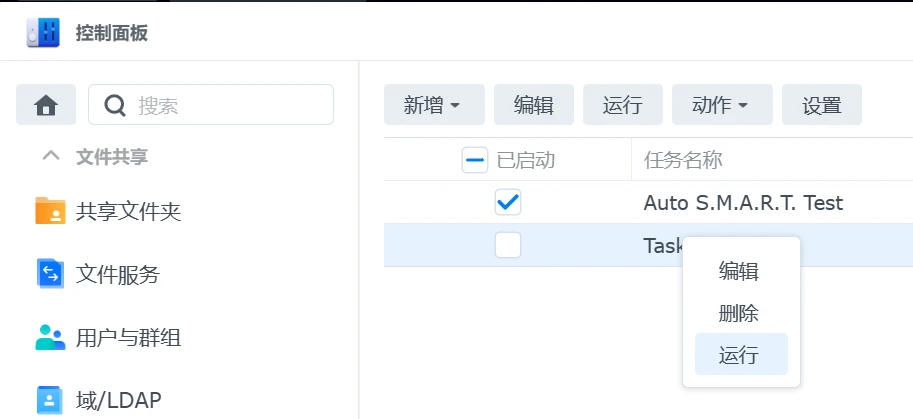
Task: Click the 运行 toolbar button
Action: click(x=622, y=105)
